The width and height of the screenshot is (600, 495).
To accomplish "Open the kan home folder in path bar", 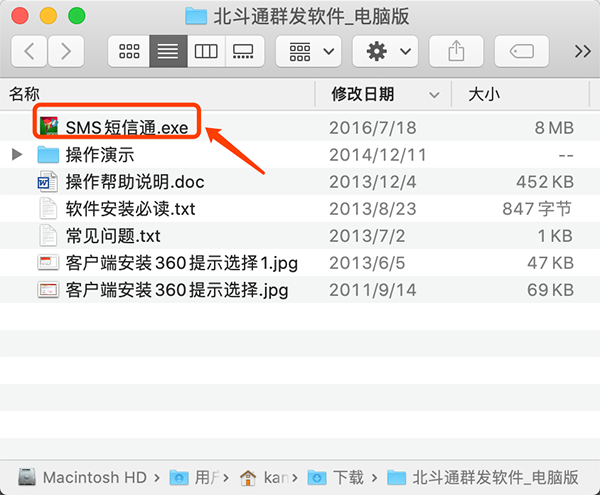I will click(x=264, y=477).
